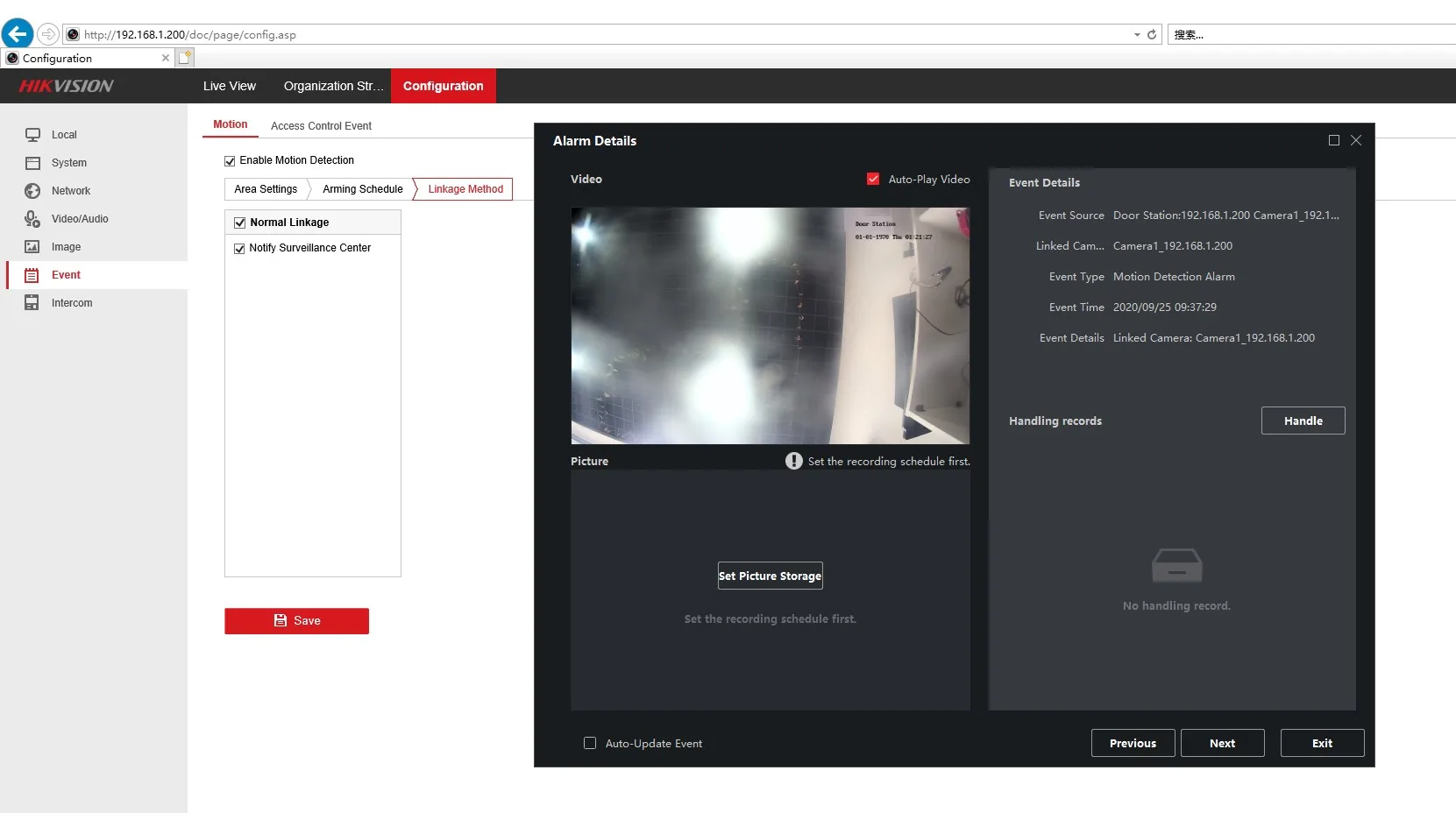Click the page refresh icon
The height and width of the screenshot is (813, 1456).
1152,35
